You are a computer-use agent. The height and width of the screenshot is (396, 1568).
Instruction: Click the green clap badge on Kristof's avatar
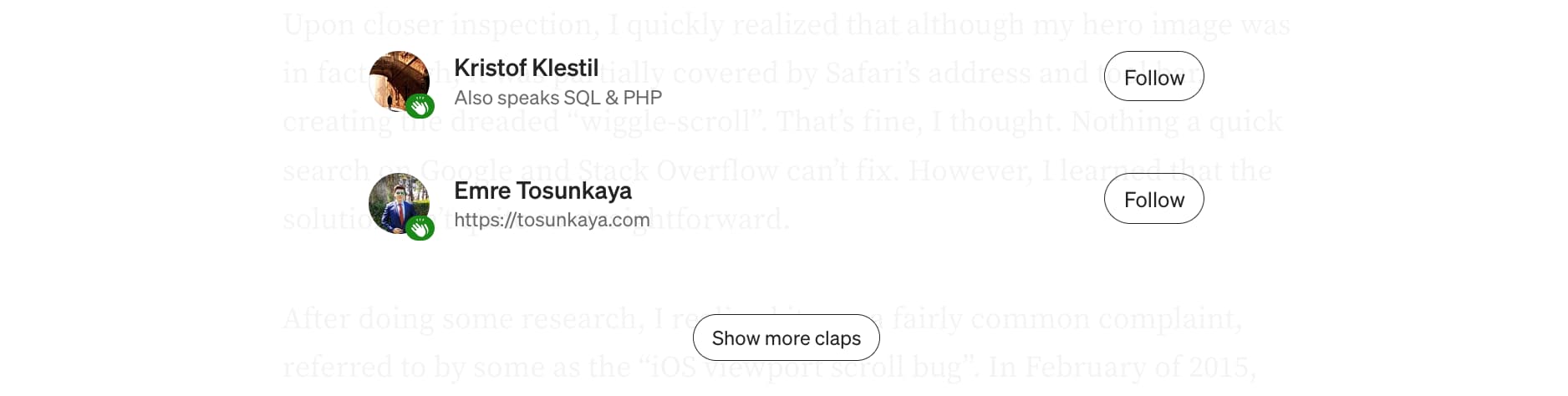420,105
